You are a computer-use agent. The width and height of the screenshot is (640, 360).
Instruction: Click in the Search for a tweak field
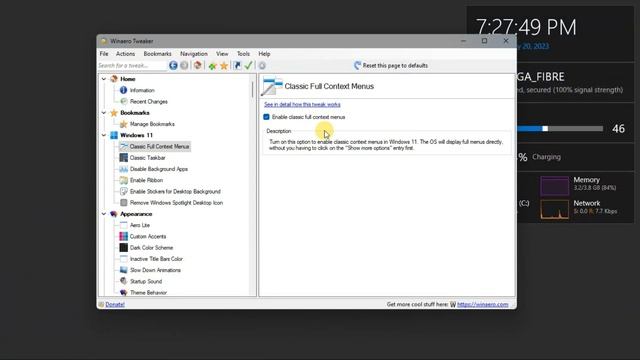click(132, 65)
